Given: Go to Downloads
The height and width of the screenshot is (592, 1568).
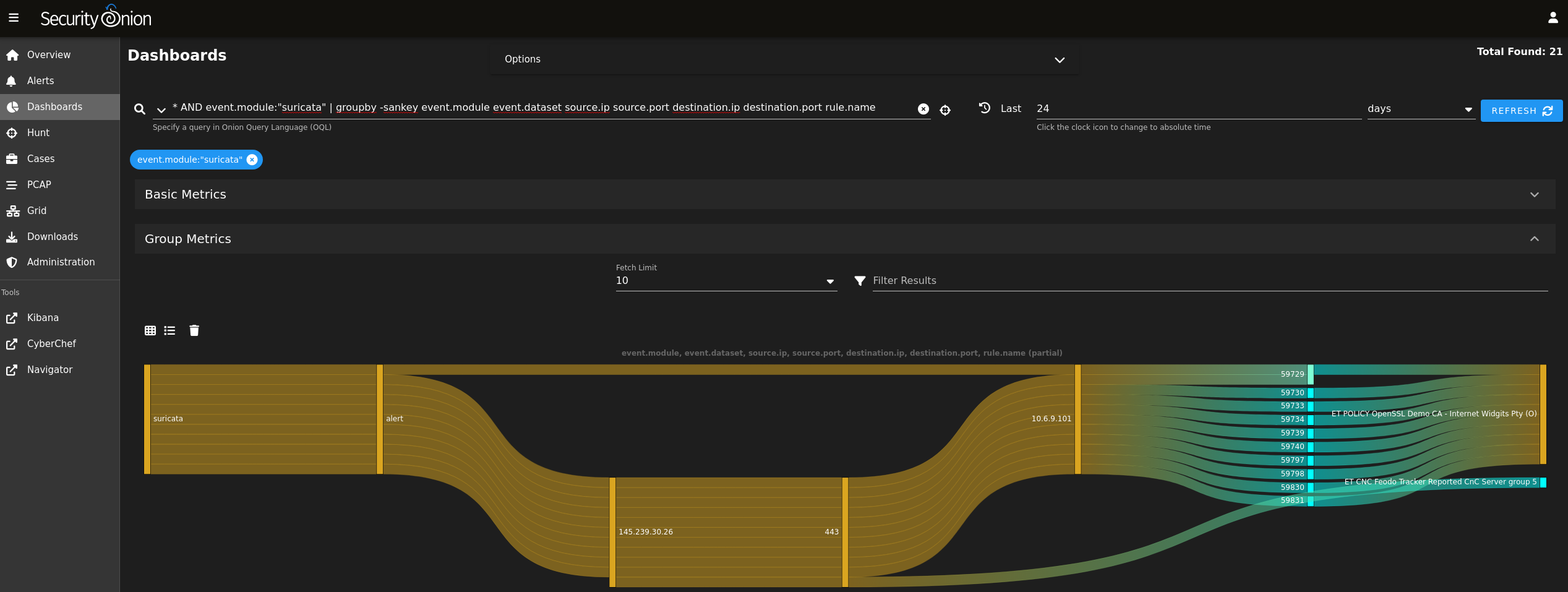Looking at the screenshot, I should click(x=60, y=237).
